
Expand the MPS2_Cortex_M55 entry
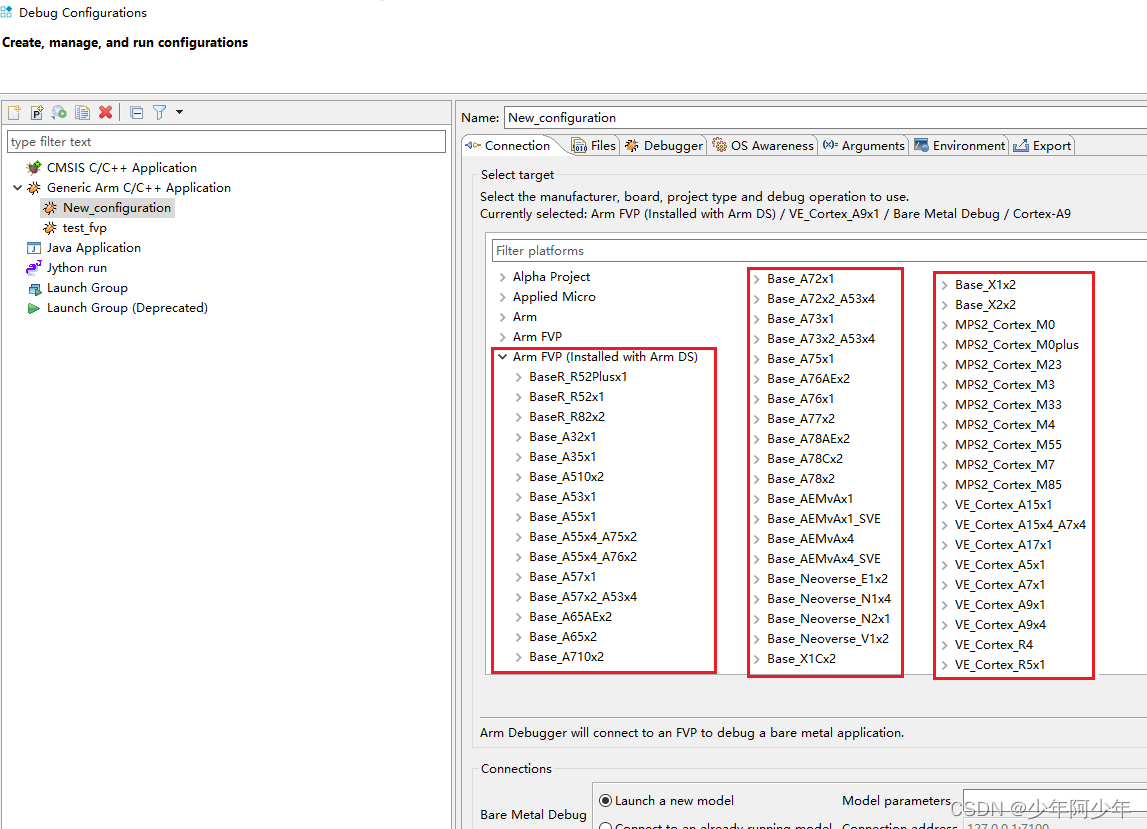[x=946, y=444]
